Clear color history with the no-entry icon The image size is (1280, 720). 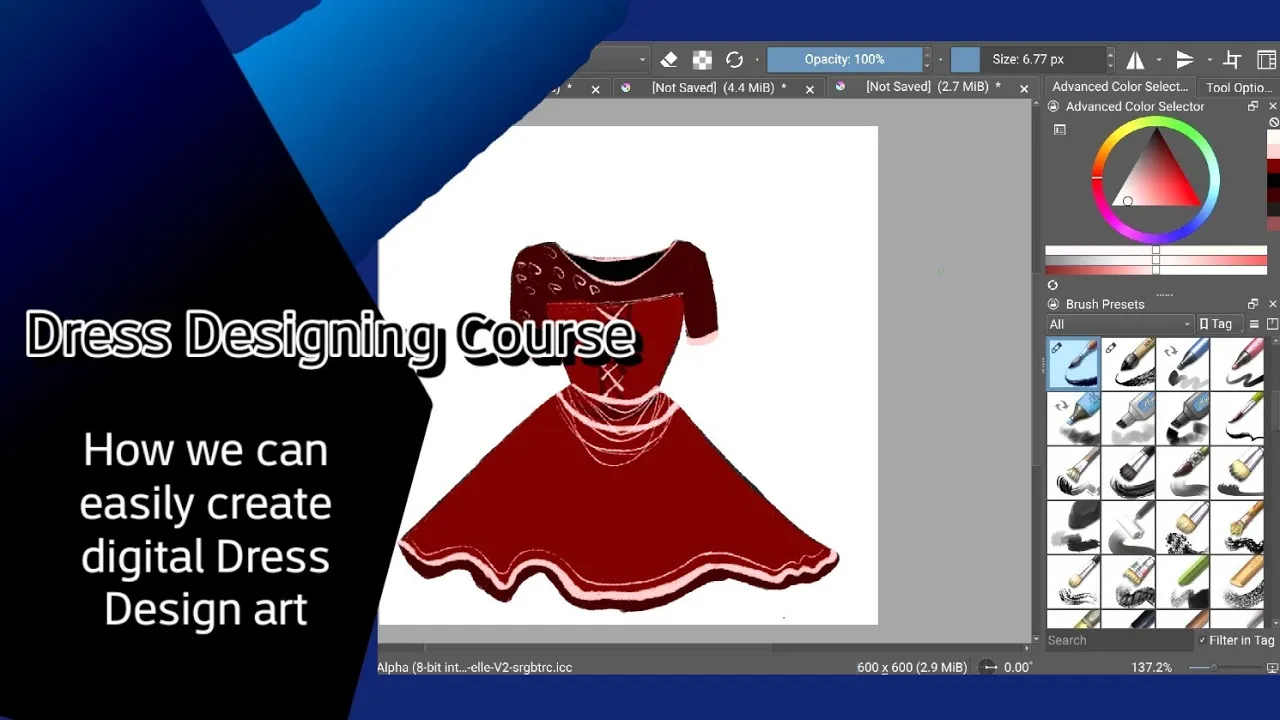coord(1274,123)
